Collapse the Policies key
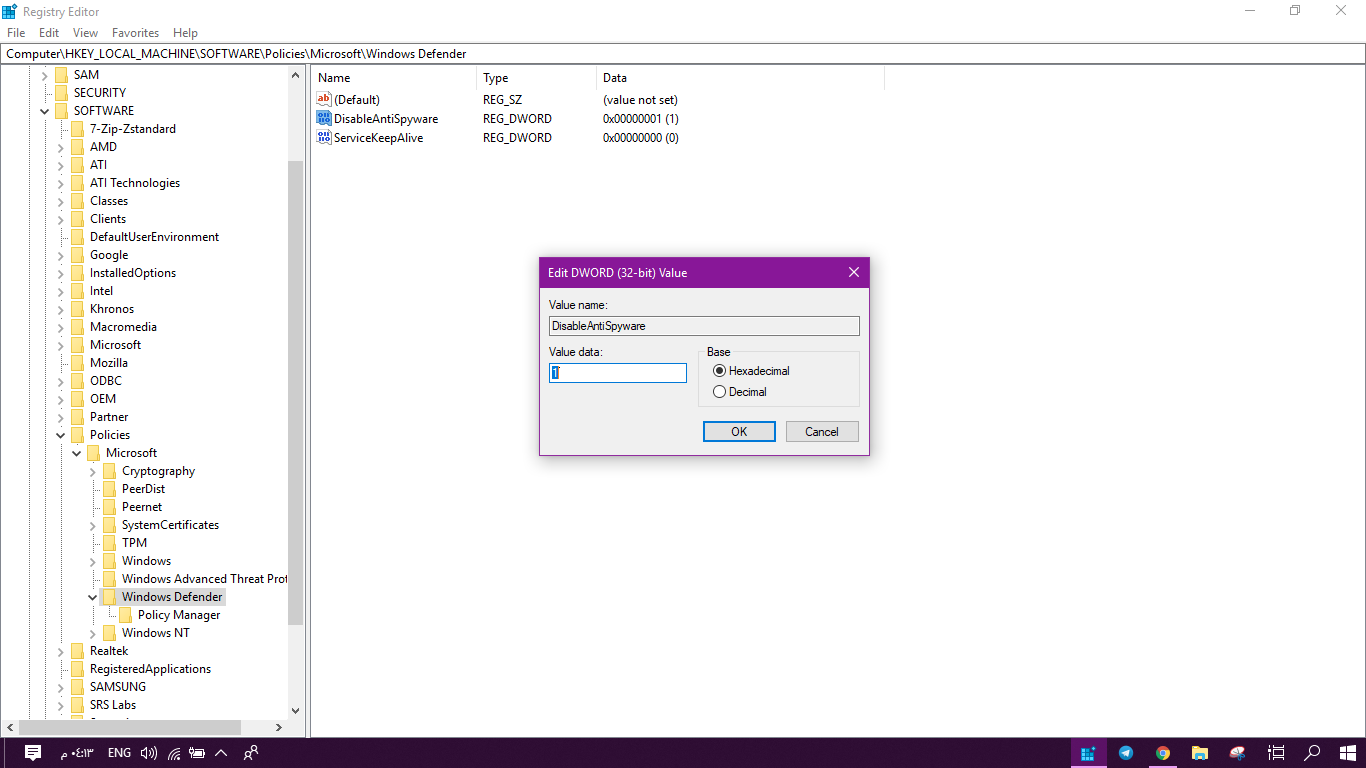The width and height of the screenshot is (1366, 768). coord(60,435)
